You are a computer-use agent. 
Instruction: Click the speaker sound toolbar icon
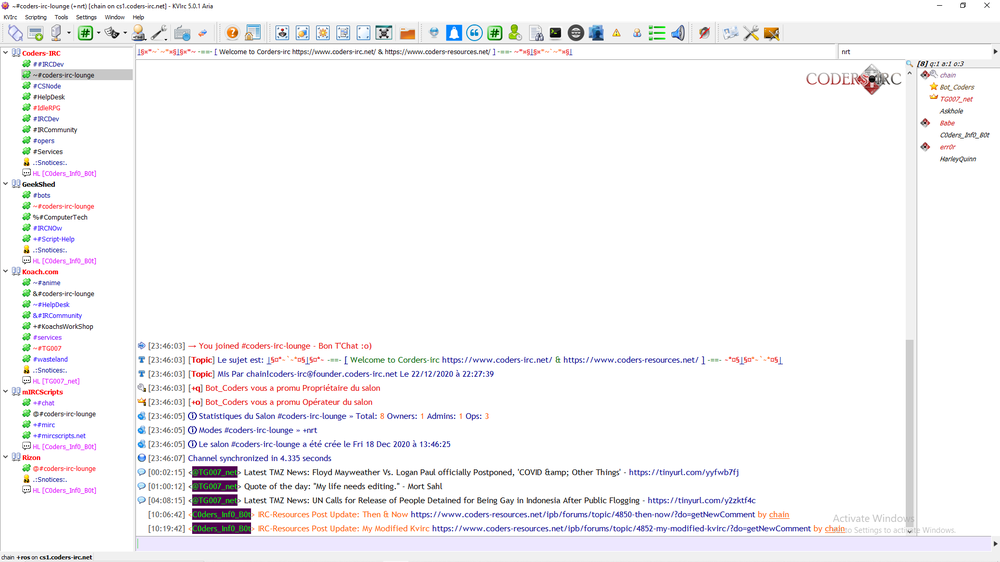678,33
